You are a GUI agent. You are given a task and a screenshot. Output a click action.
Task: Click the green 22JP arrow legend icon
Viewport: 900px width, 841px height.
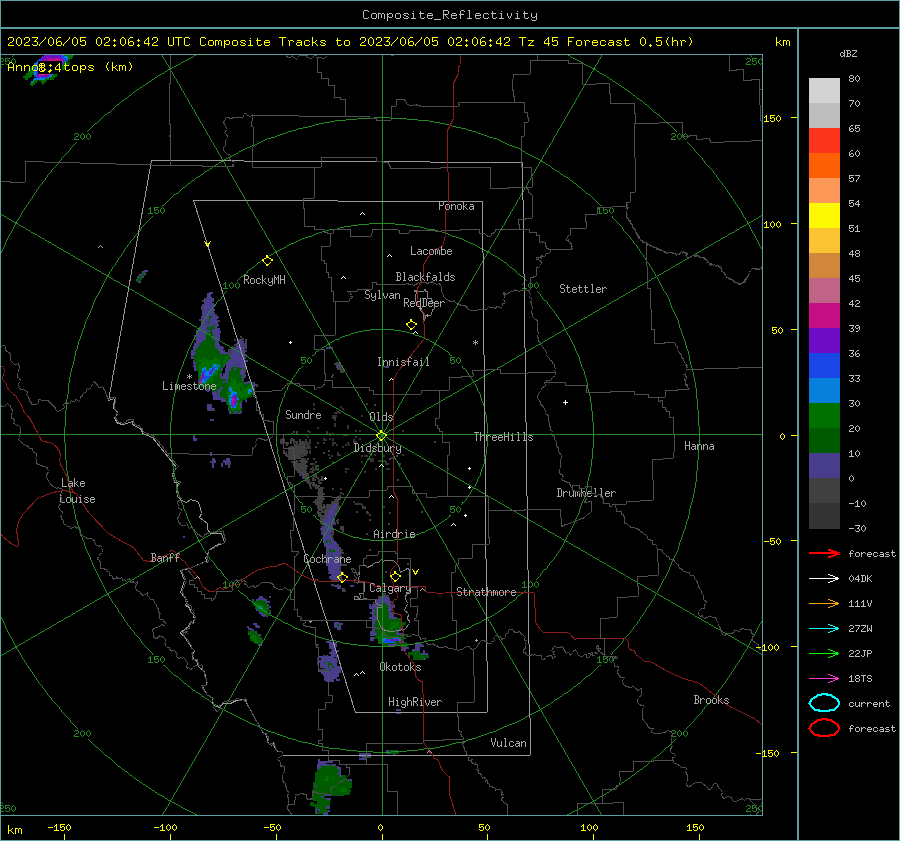click(824, 653)
